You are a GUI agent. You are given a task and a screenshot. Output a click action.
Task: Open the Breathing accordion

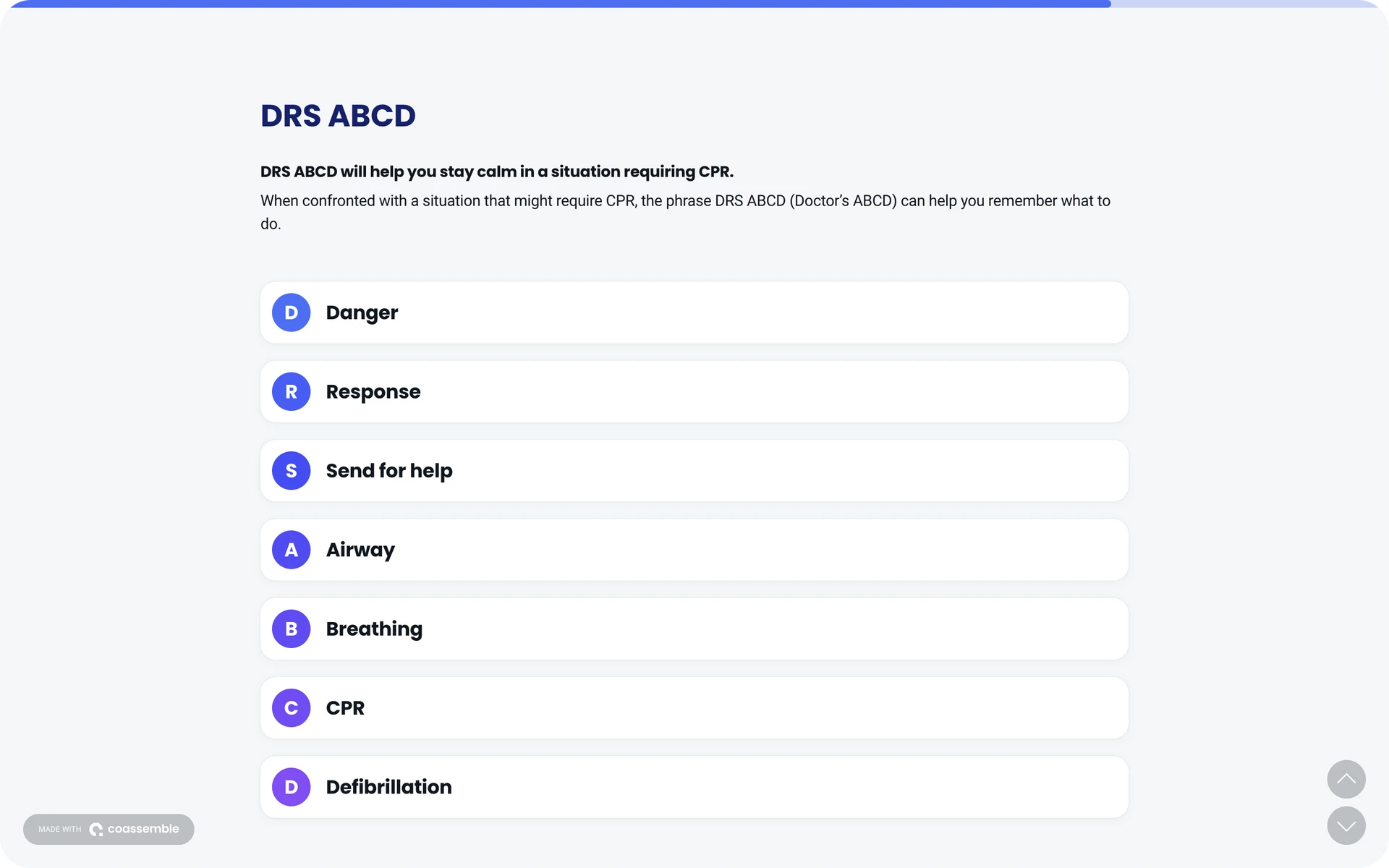click(x=694, y=629)
